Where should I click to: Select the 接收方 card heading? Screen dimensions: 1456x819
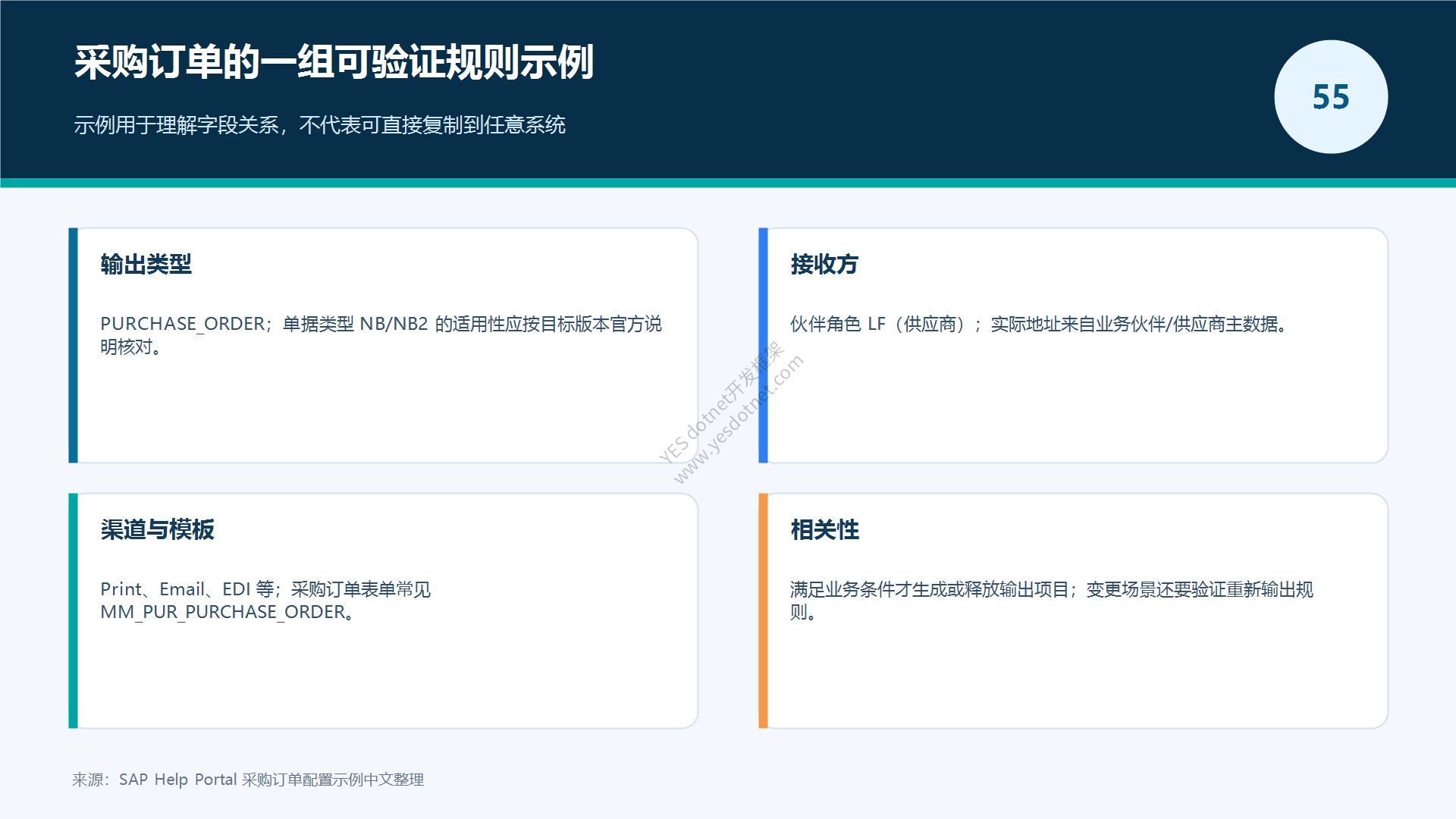[x=824, y=264]
